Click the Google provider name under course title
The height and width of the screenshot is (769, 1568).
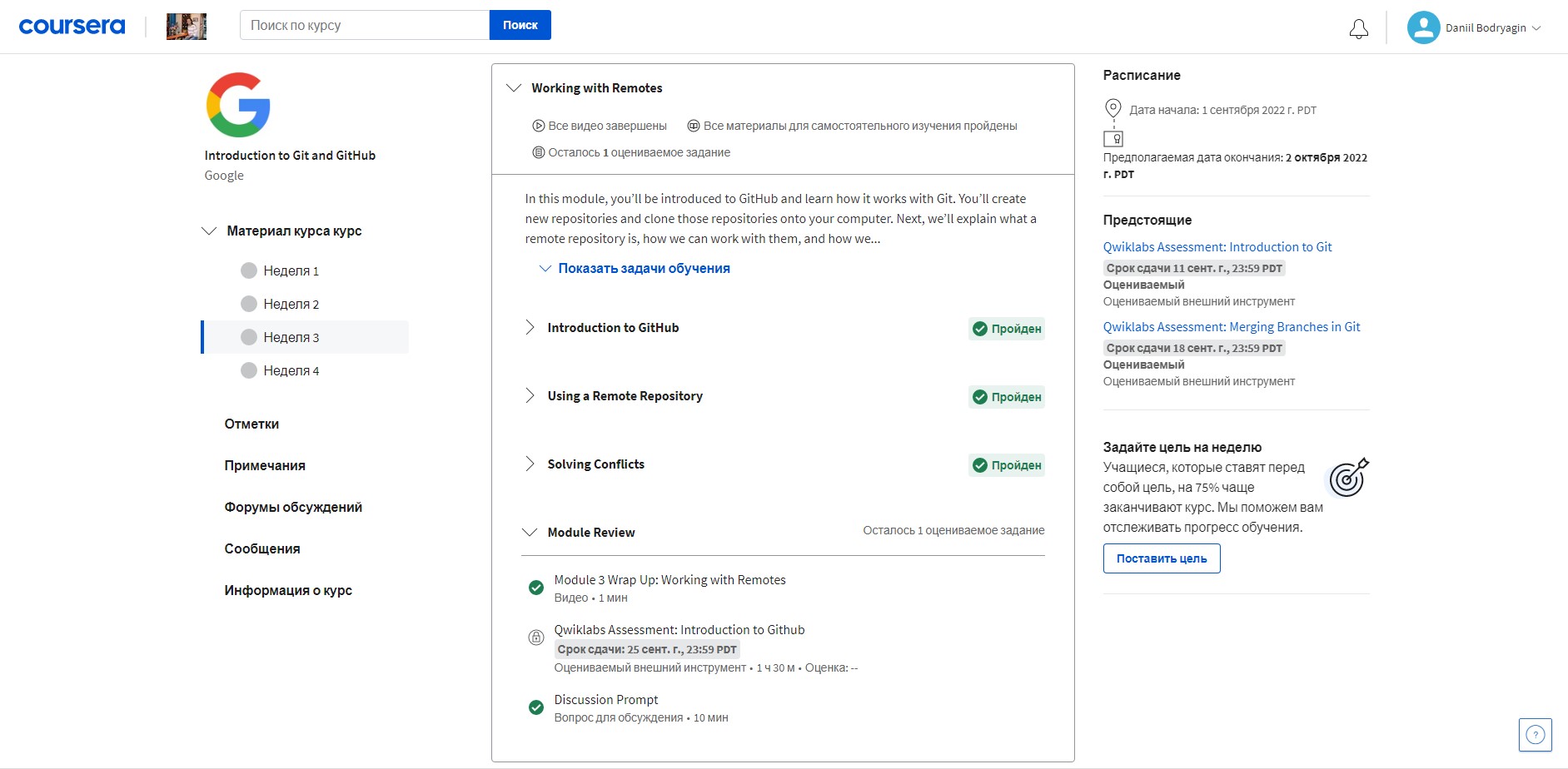[224, 176]
